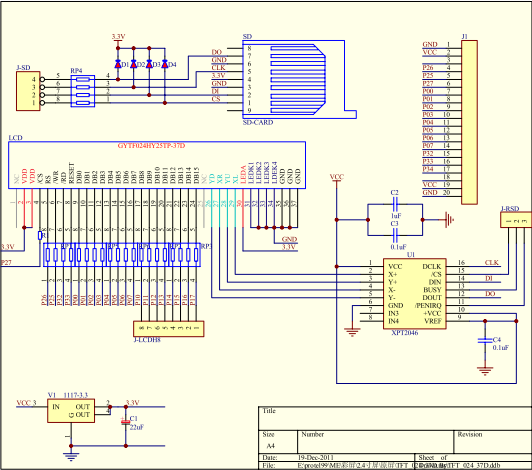The width and height of the screenshot is (532, 470).
Task: Select resistor pack RP4
Action: [83, 91]
